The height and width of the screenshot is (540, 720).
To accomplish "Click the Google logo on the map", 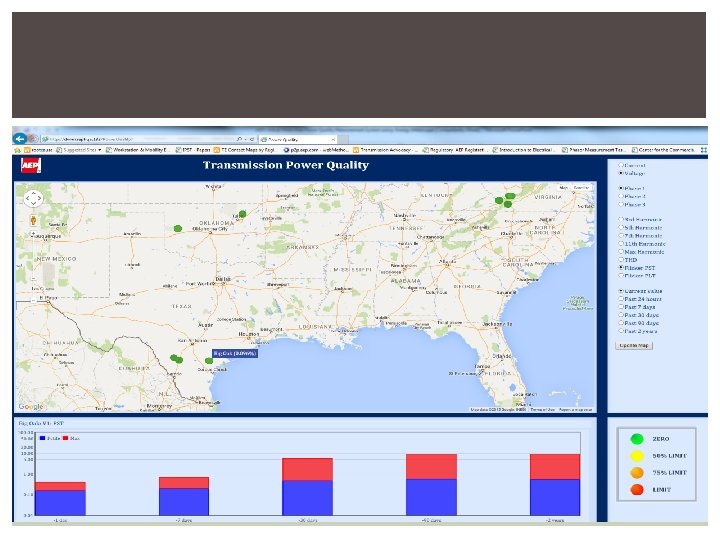I will pos(31,406).
